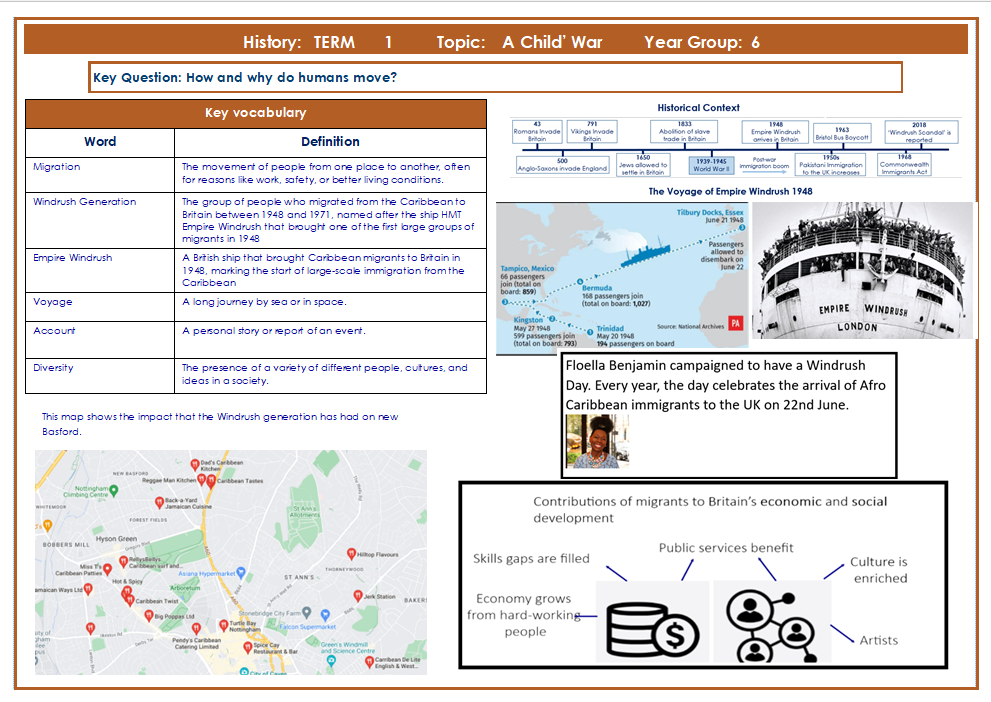This screenshot has height=702, width=991.
Task: Select the 1939-1945 World War II box
Action: (x=711, y=165)
